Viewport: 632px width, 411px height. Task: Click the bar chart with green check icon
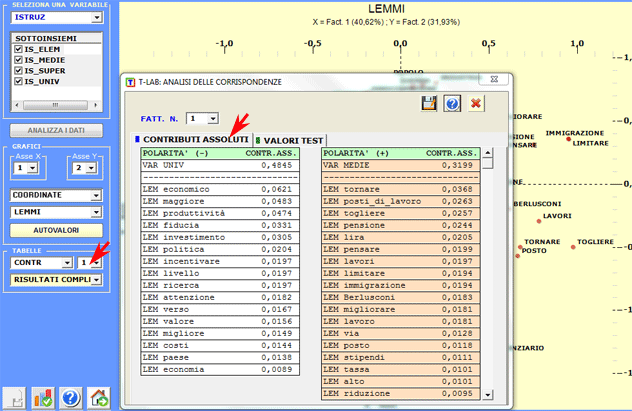point(43,398)
